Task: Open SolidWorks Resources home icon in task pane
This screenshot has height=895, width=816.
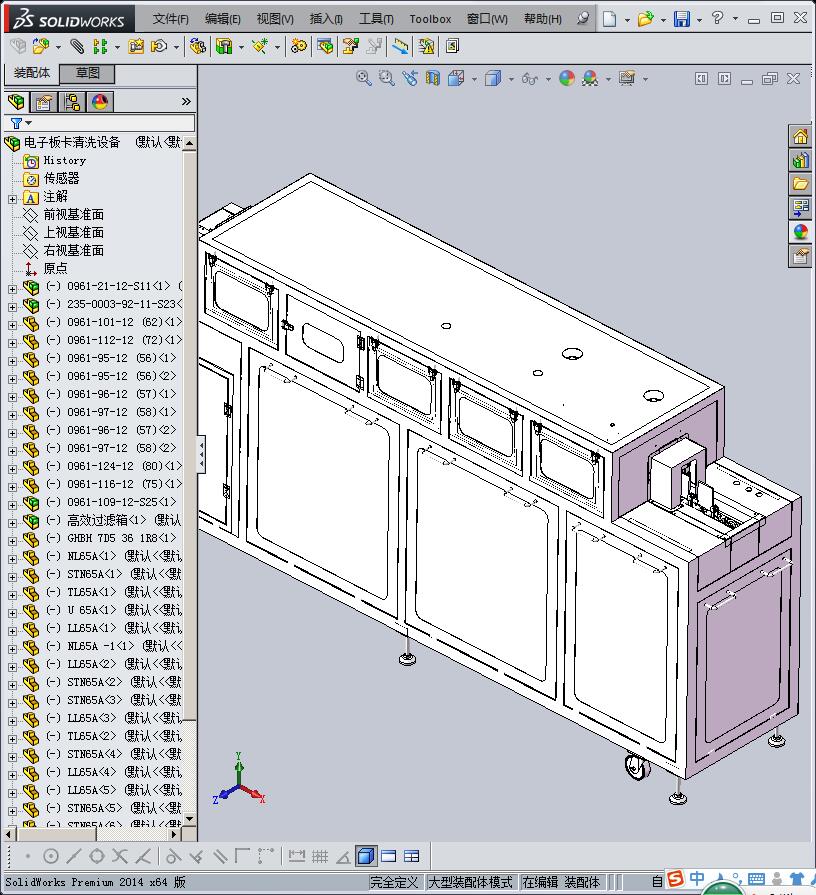Action: tap(800, 136)
